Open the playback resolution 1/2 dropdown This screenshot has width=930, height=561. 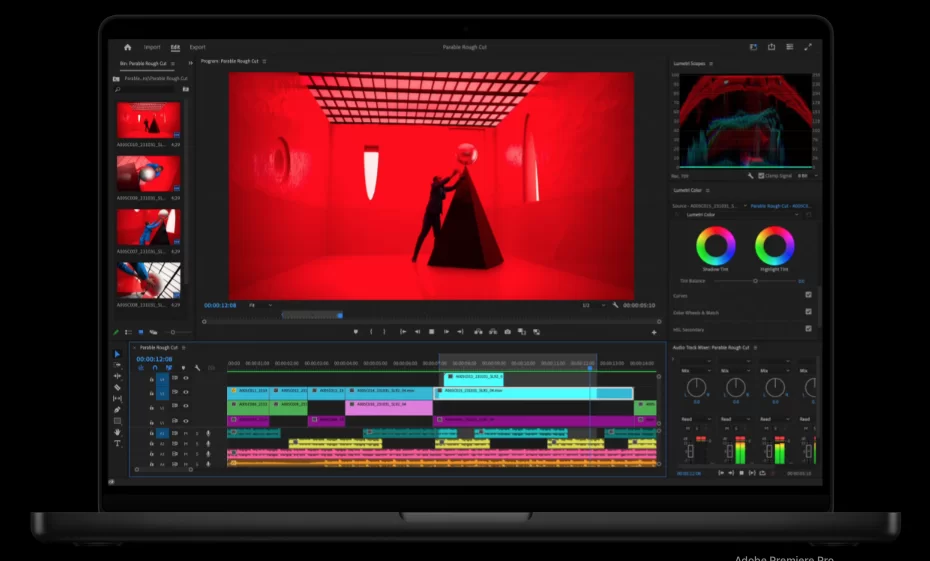592,305
